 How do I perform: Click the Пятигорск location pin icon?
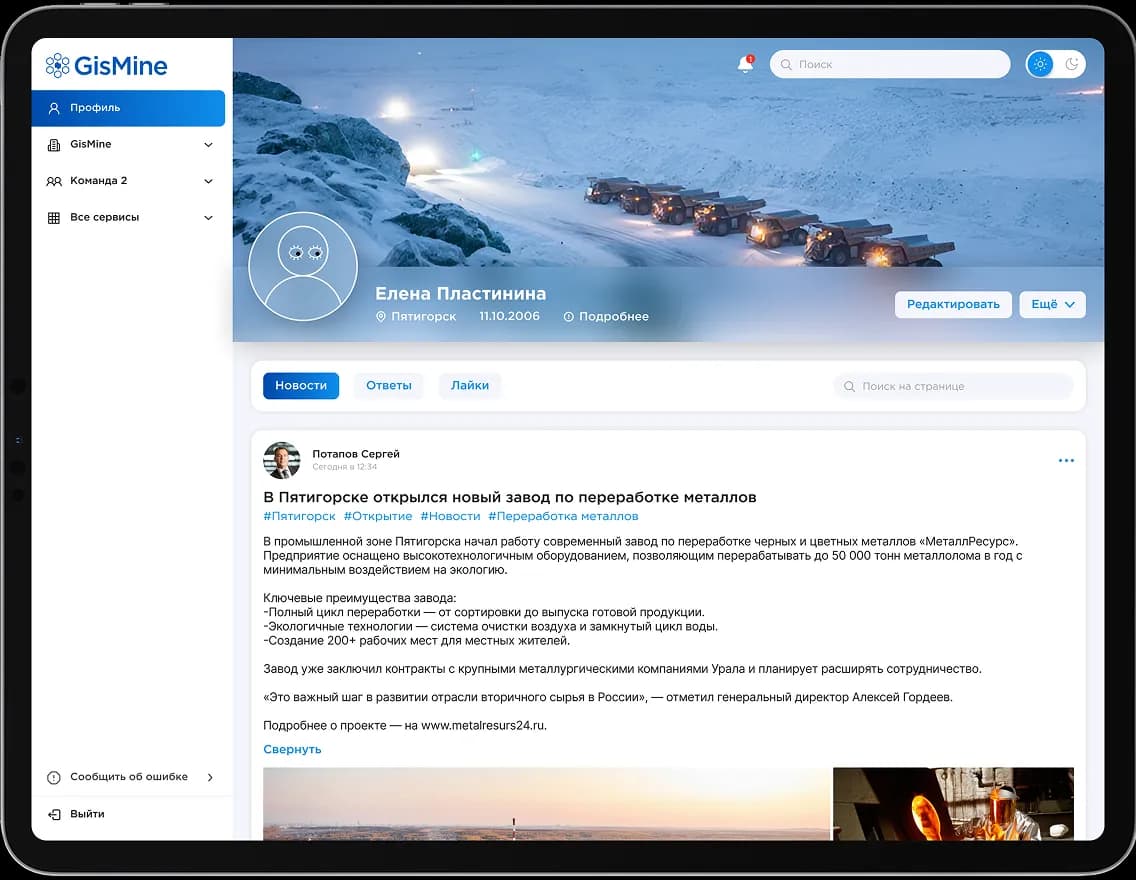(x=380, y=317)
